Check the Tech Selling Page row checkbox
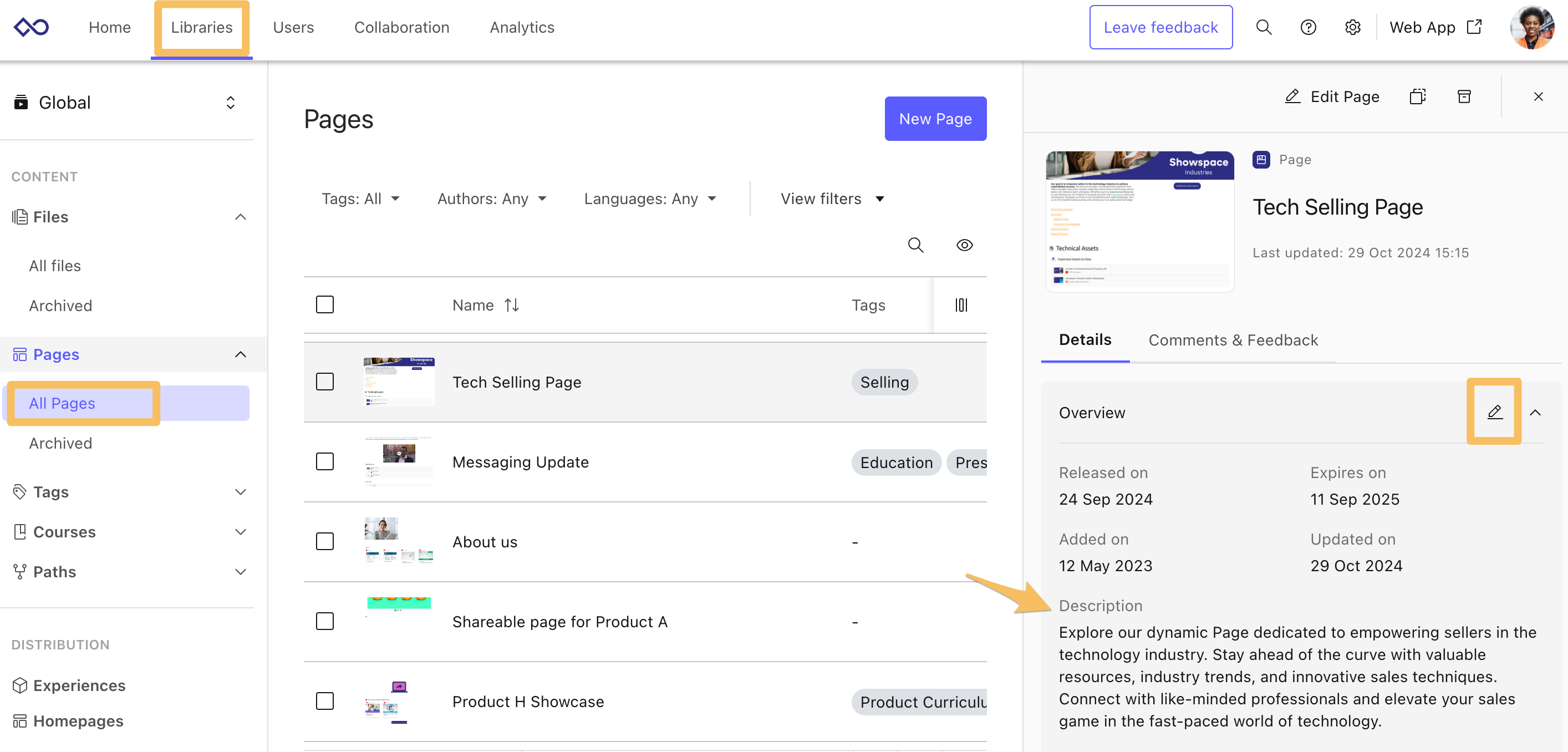1568x752 pixels. (325, 382)
